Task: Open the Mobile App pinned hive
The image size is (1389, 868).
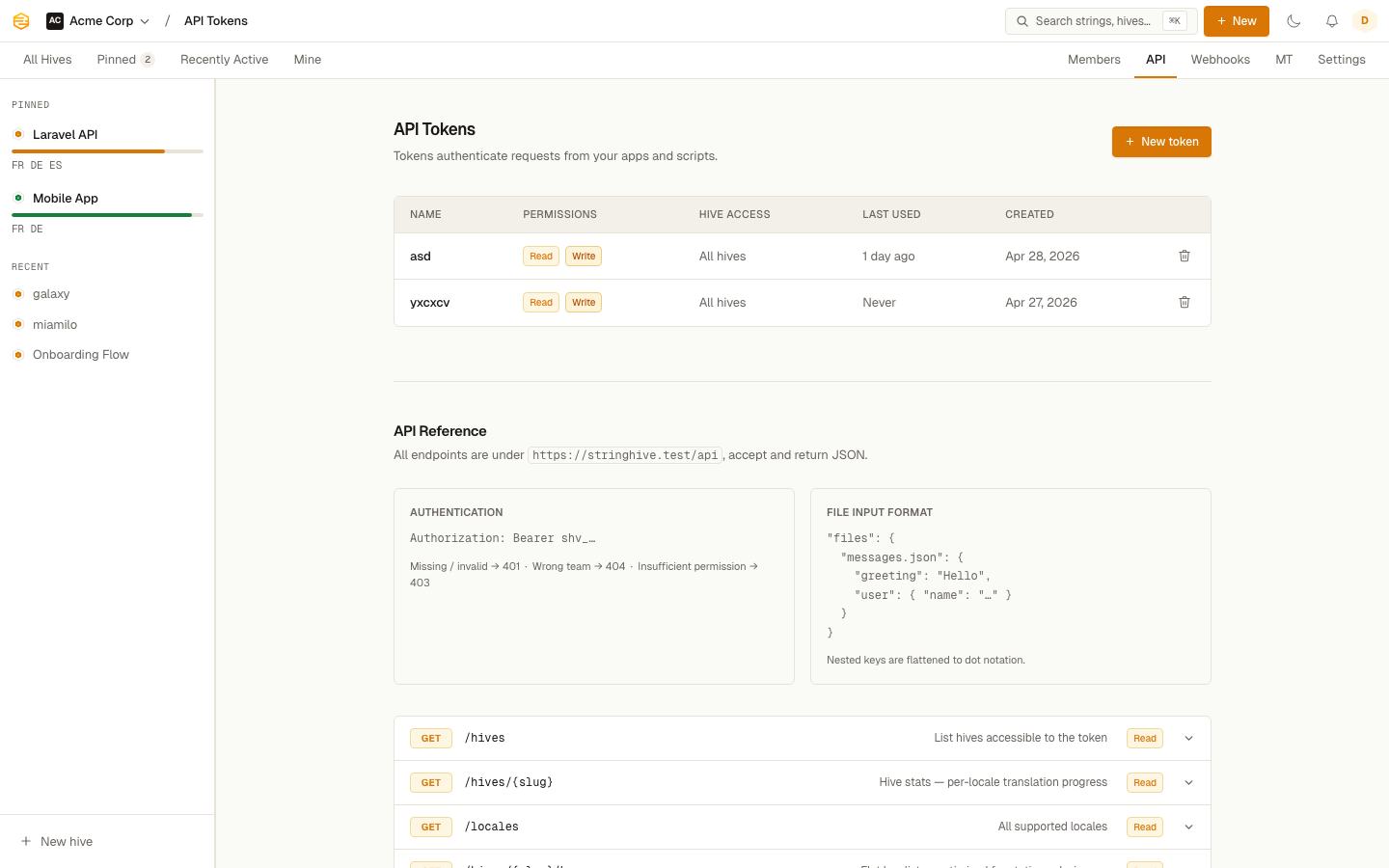Action: 66,199
